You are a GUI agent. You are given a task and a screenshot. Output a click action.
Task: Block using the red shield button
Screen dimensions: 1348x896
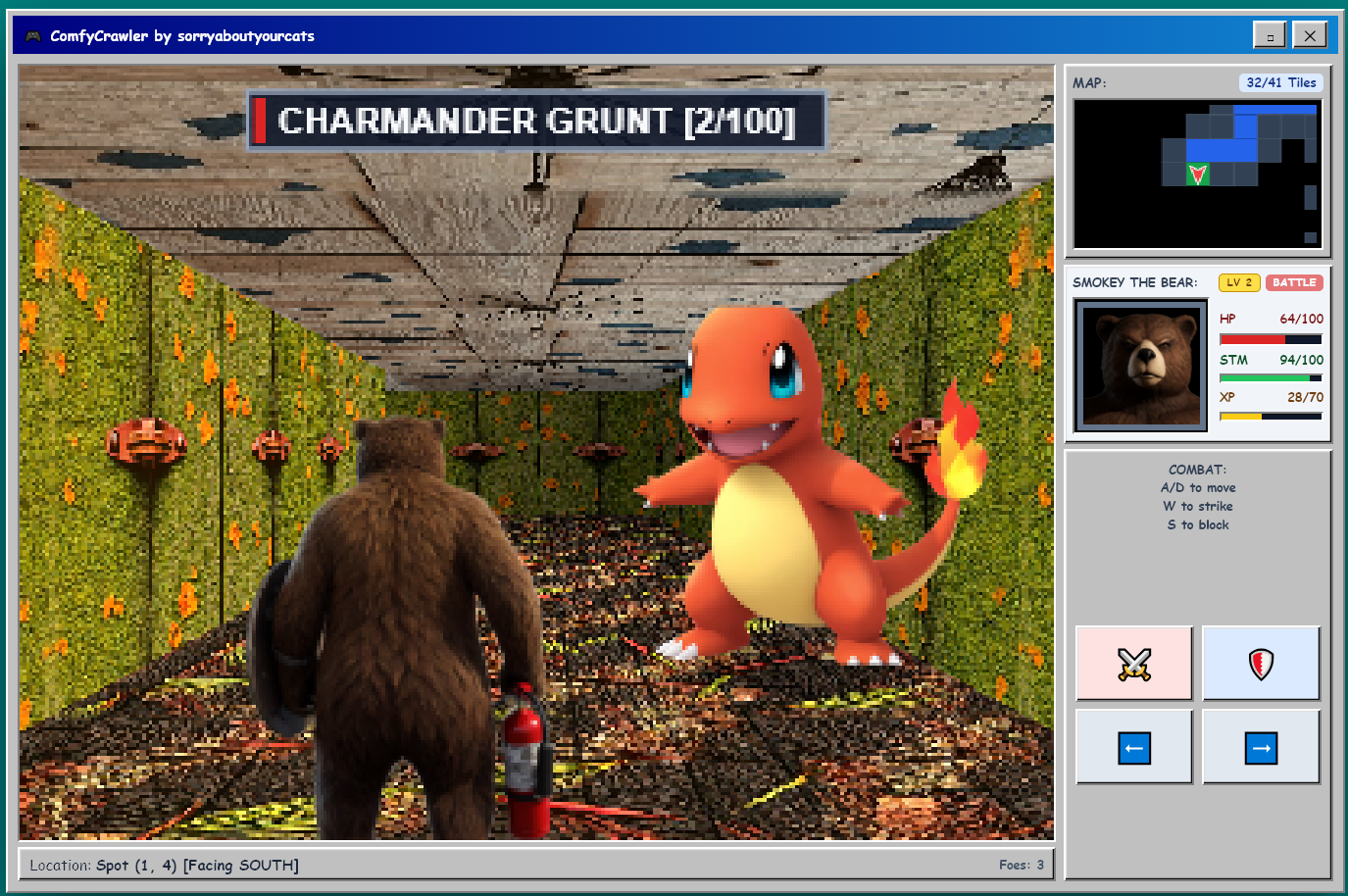point(1261,664)
